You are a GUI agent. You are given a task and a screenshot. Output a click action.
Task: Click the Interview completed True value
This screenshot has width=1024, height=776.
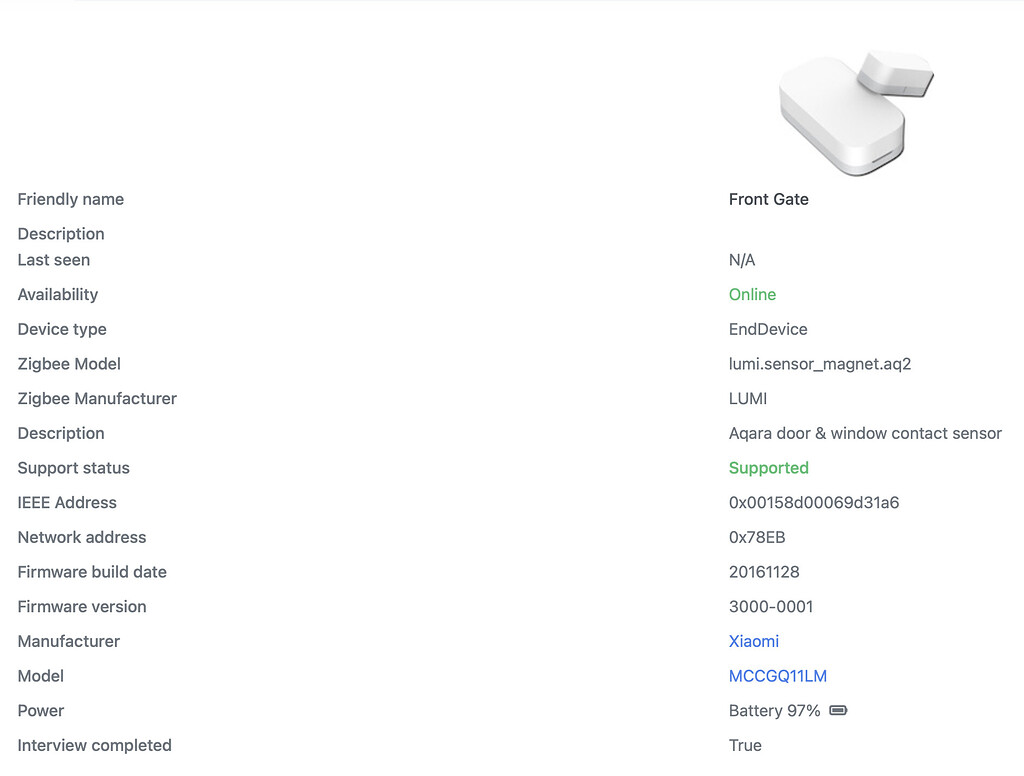click(x=744, y=745)
